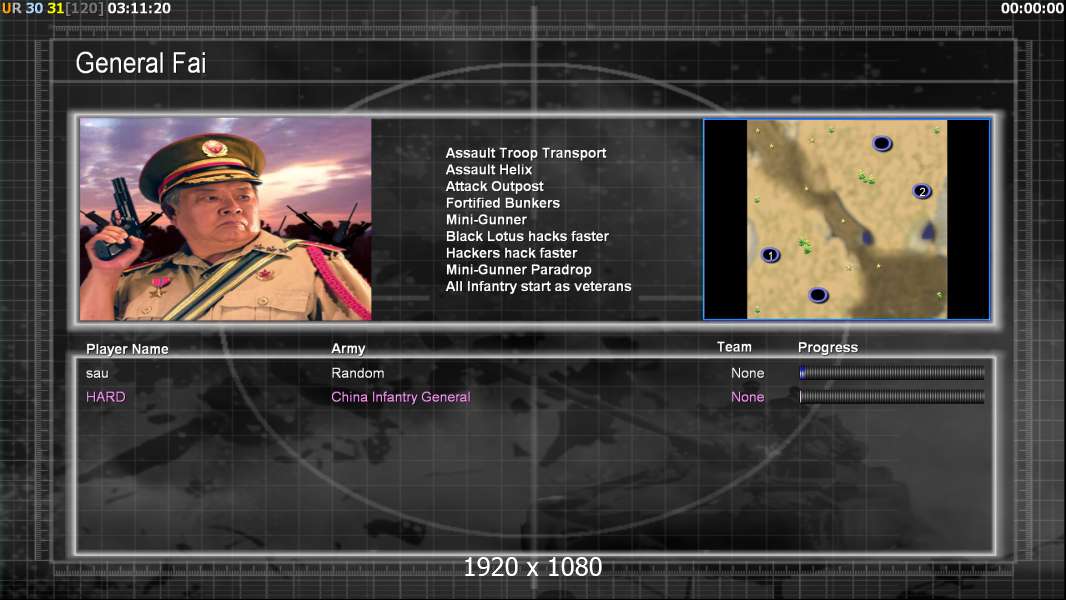Click 'Black Lotus hacks faster' text
This screenshot has height=600, width=1066.
tap(527, 236)
